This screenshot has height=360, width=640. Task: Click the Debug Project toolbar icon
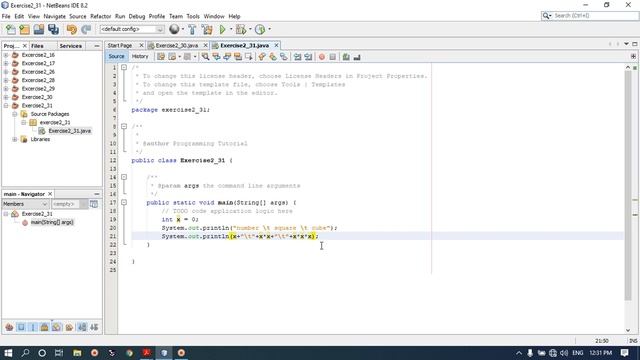tap(241, 29)
